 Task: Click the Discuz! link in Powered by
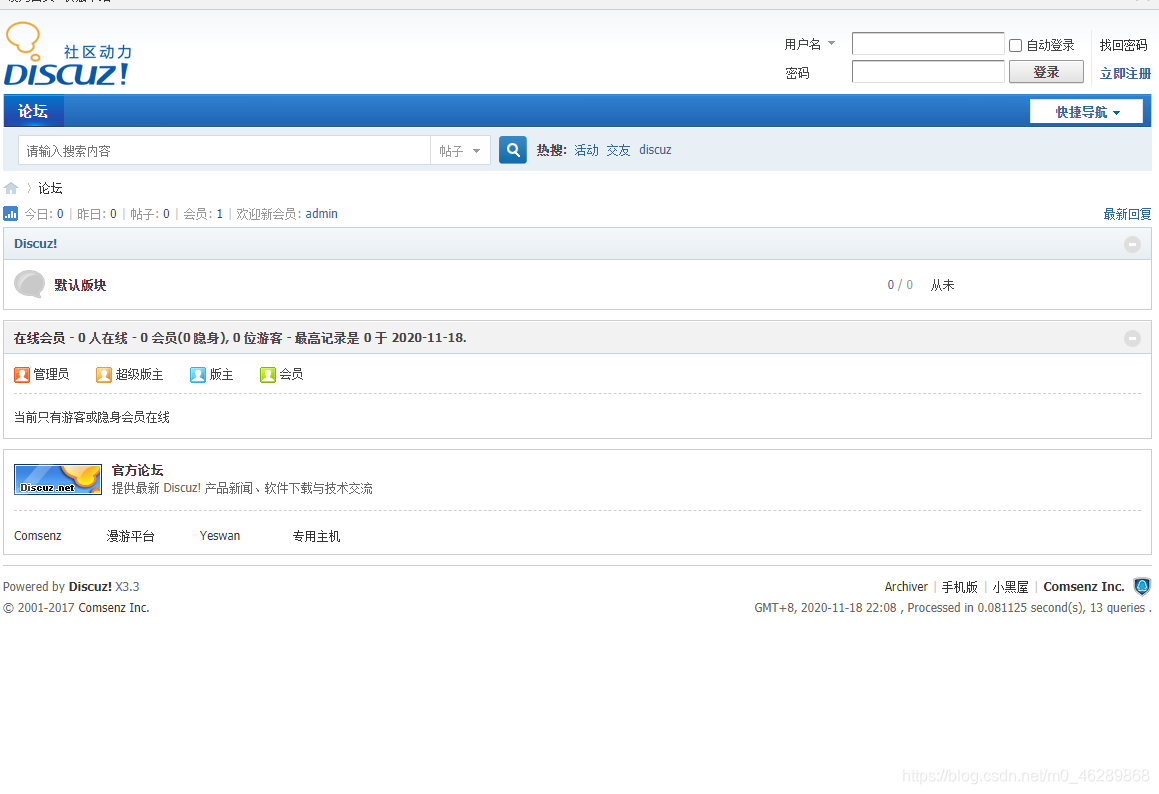coord(90,586)
